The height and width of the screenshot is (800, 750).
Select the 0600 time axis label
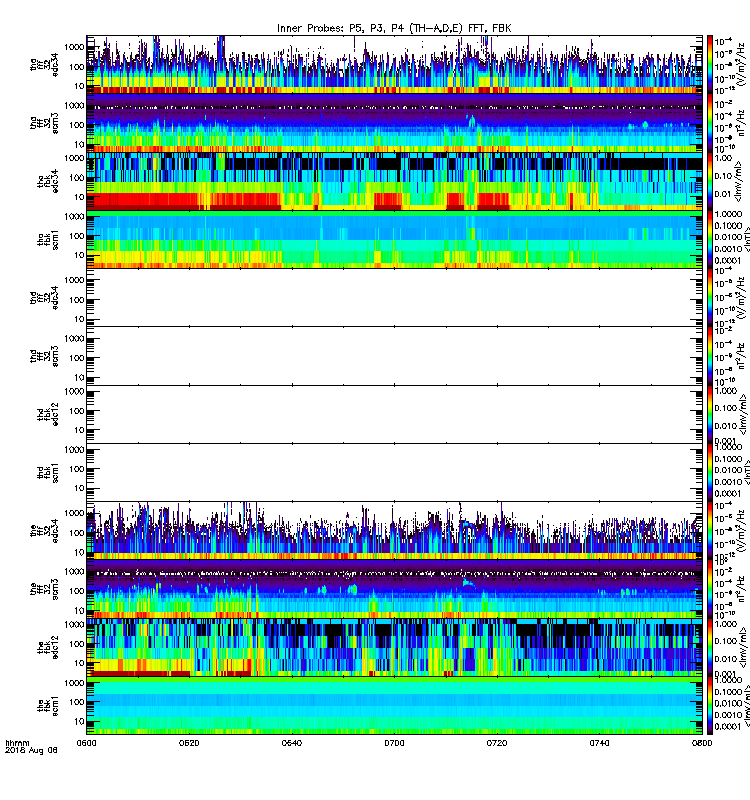(x=86, y=743)
